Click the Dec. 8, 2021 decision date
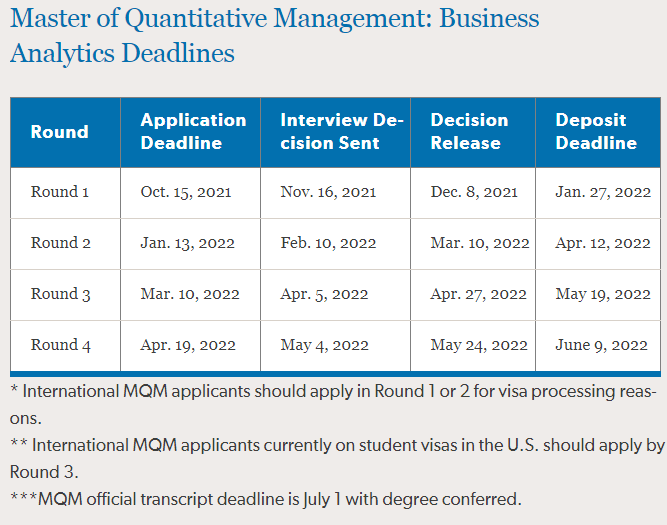 (474, 192)
